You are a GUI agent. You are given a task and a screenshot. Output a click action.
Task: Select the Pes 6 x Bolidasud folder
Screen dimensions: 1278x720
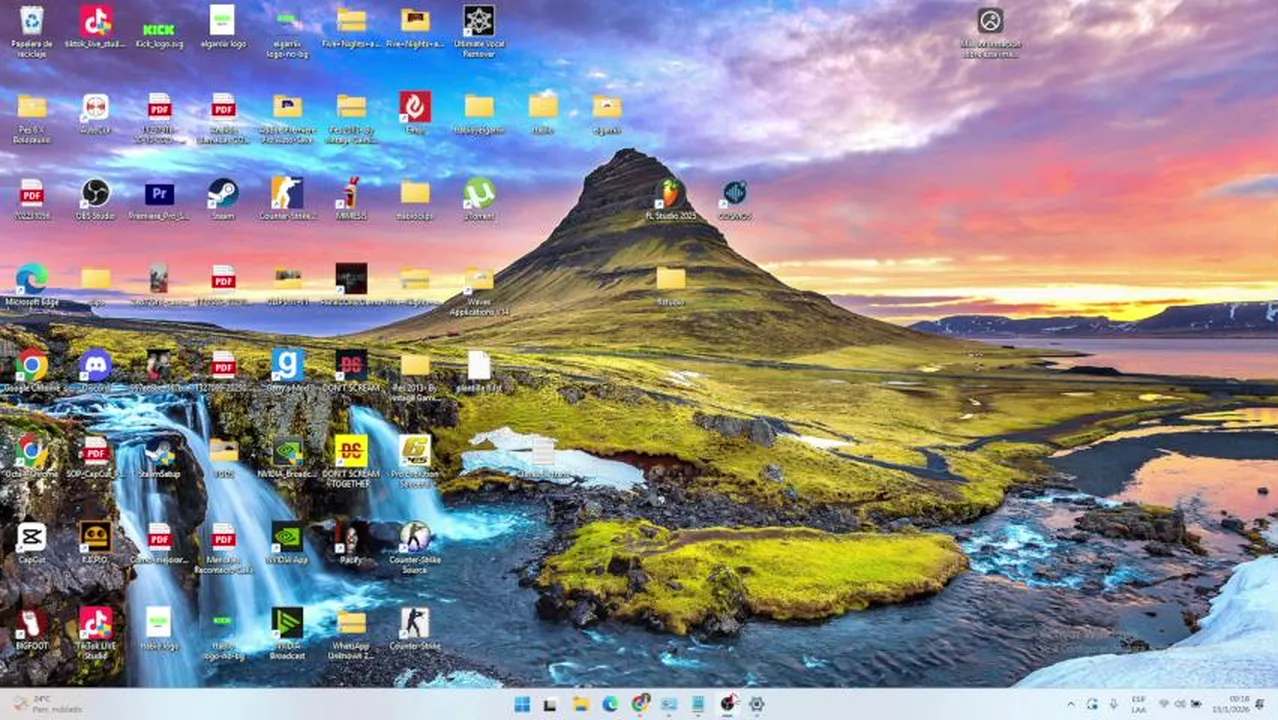pyautogui.click(x=31, y=118)
